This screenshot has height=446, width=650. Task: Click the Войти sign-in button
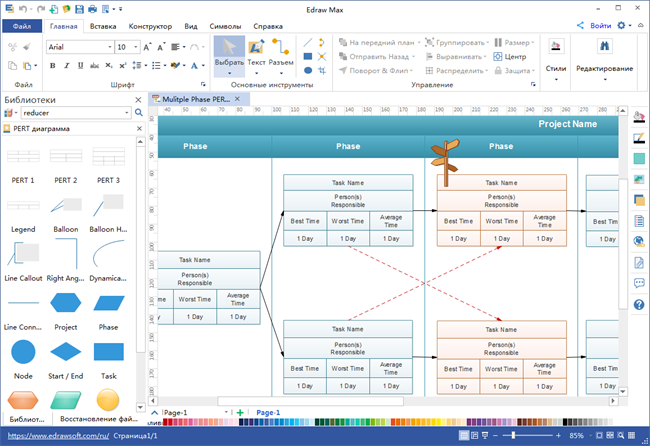(x=595, y=24)
